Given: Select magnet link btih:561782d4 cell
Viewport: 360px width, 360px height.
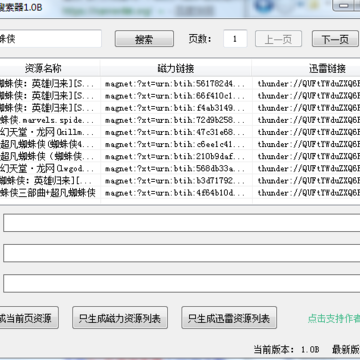Looking at the screenshot, I should pyautogui.click(x=176, y=83).
